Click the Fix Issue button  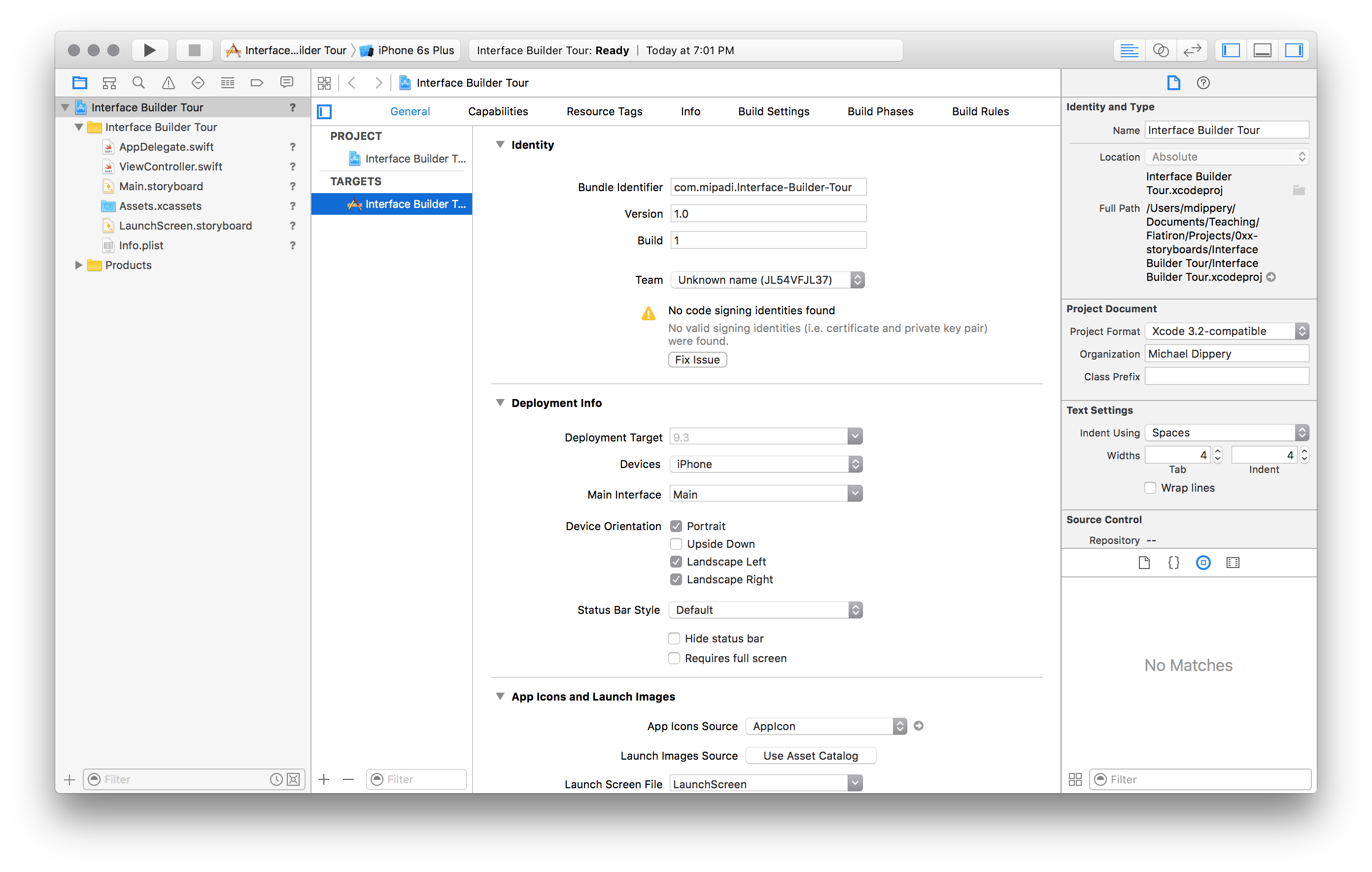(697, 360)
